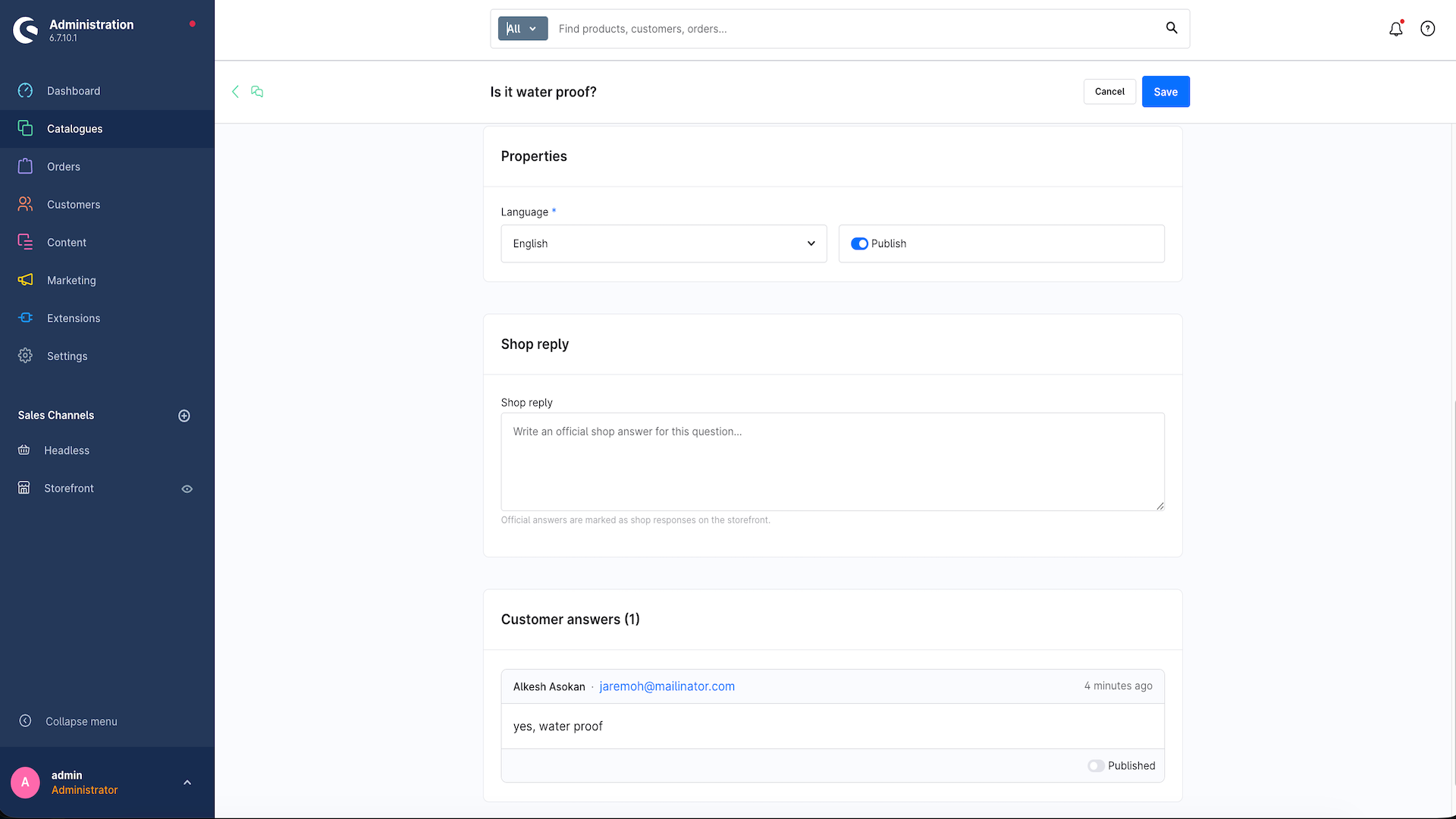Enable the Published toggle for customer answer
The image size is (1456, 819).
1096,766
